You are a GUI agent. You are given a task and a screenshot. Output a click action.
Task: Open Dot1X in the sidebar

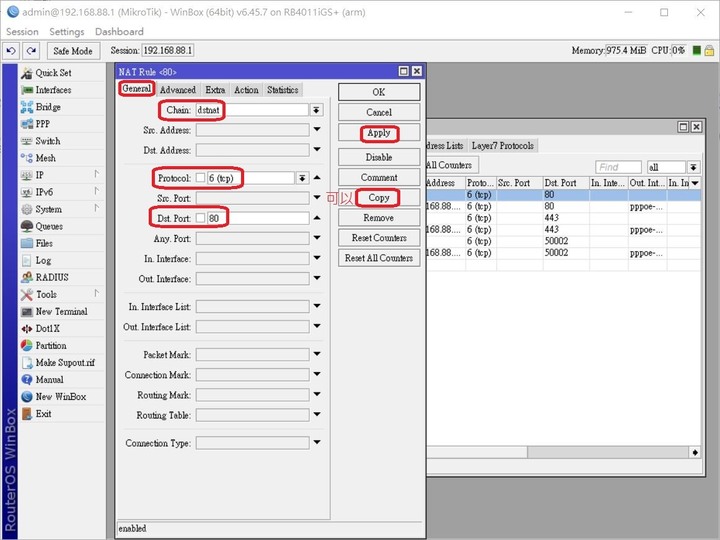(x=47, y=328)
